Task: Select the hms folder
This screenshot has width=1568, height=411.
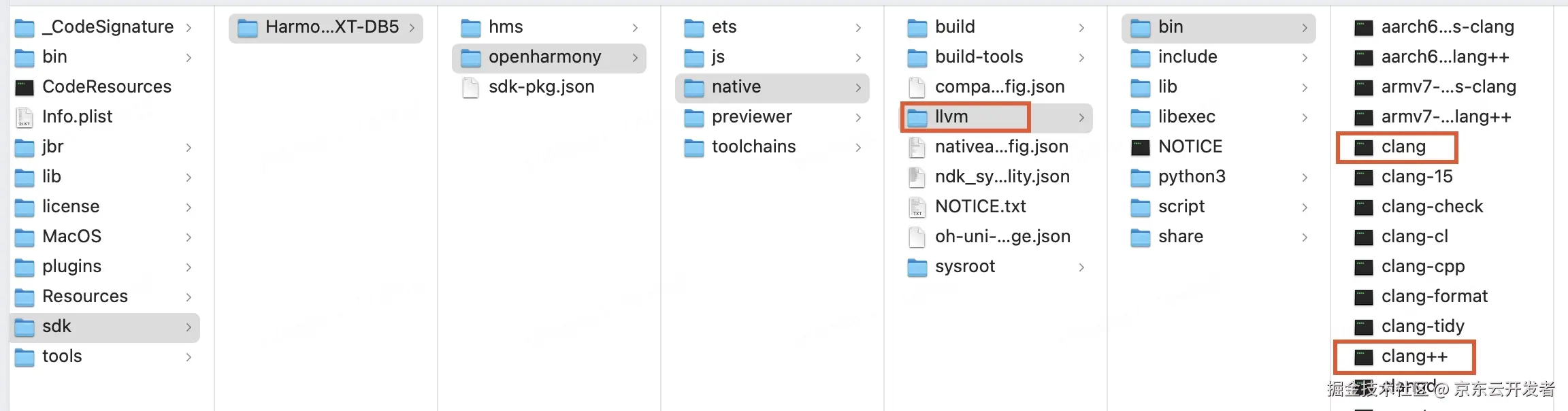Action: tap(506, 27)
